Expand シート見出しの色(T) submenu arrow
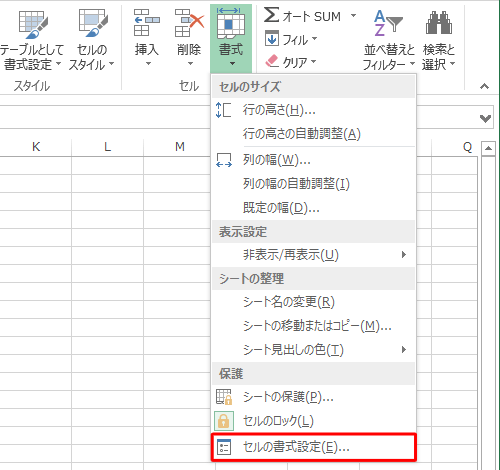Screen dimensions: 500x470 click(404, 349)
